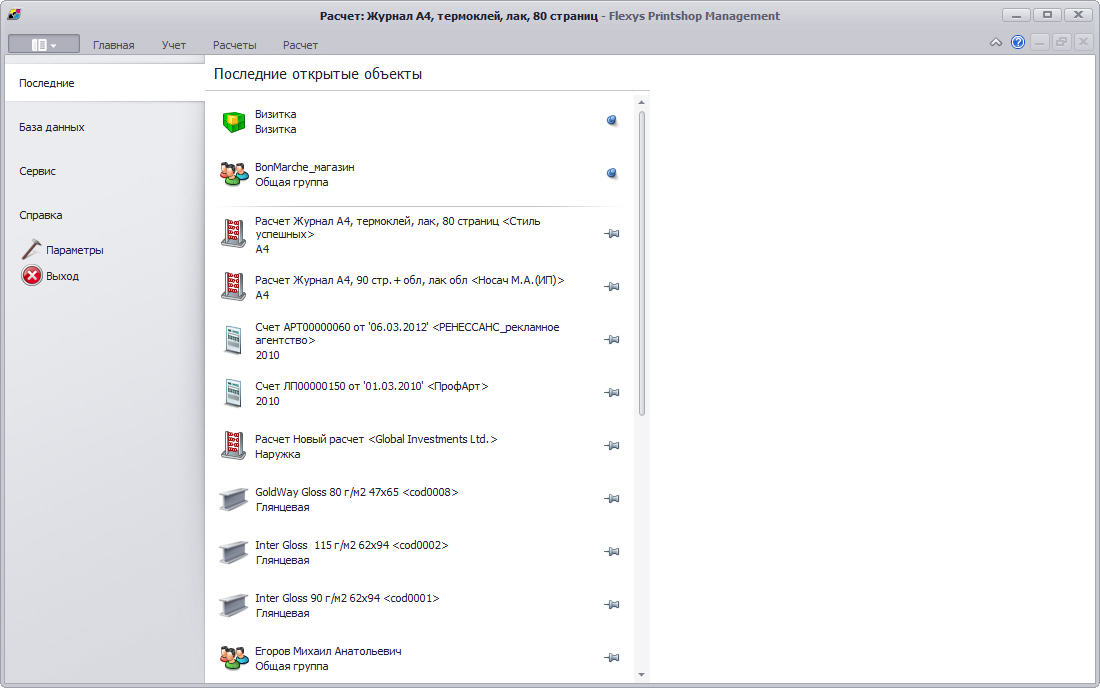Viewport: 1100px width, 688px height.
Task: Switch to the Главная ribbon tab
Action: (x=114, y=45)
